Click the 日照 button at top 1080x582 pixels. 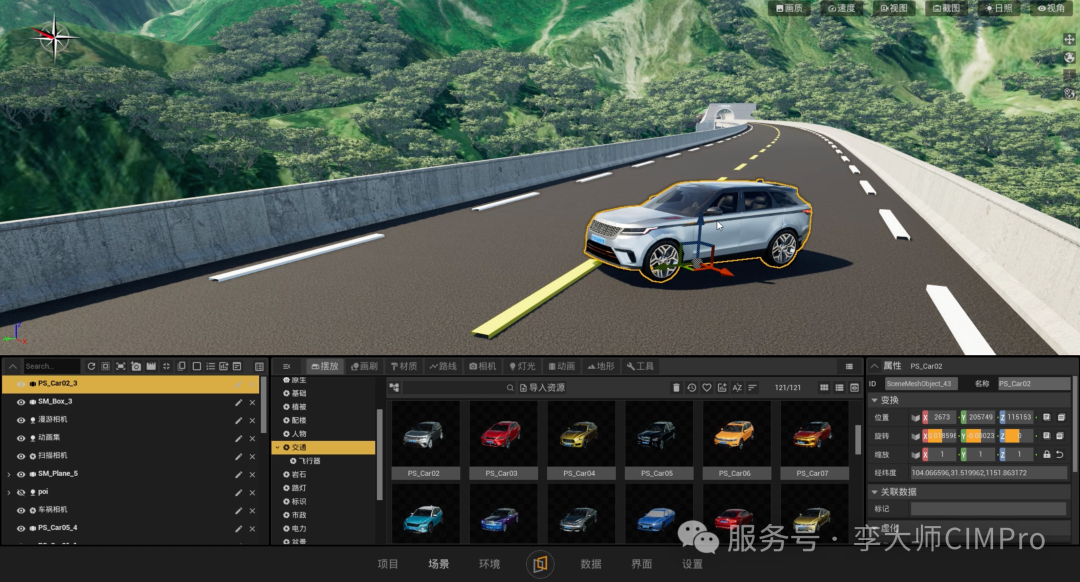click(999, 8)
